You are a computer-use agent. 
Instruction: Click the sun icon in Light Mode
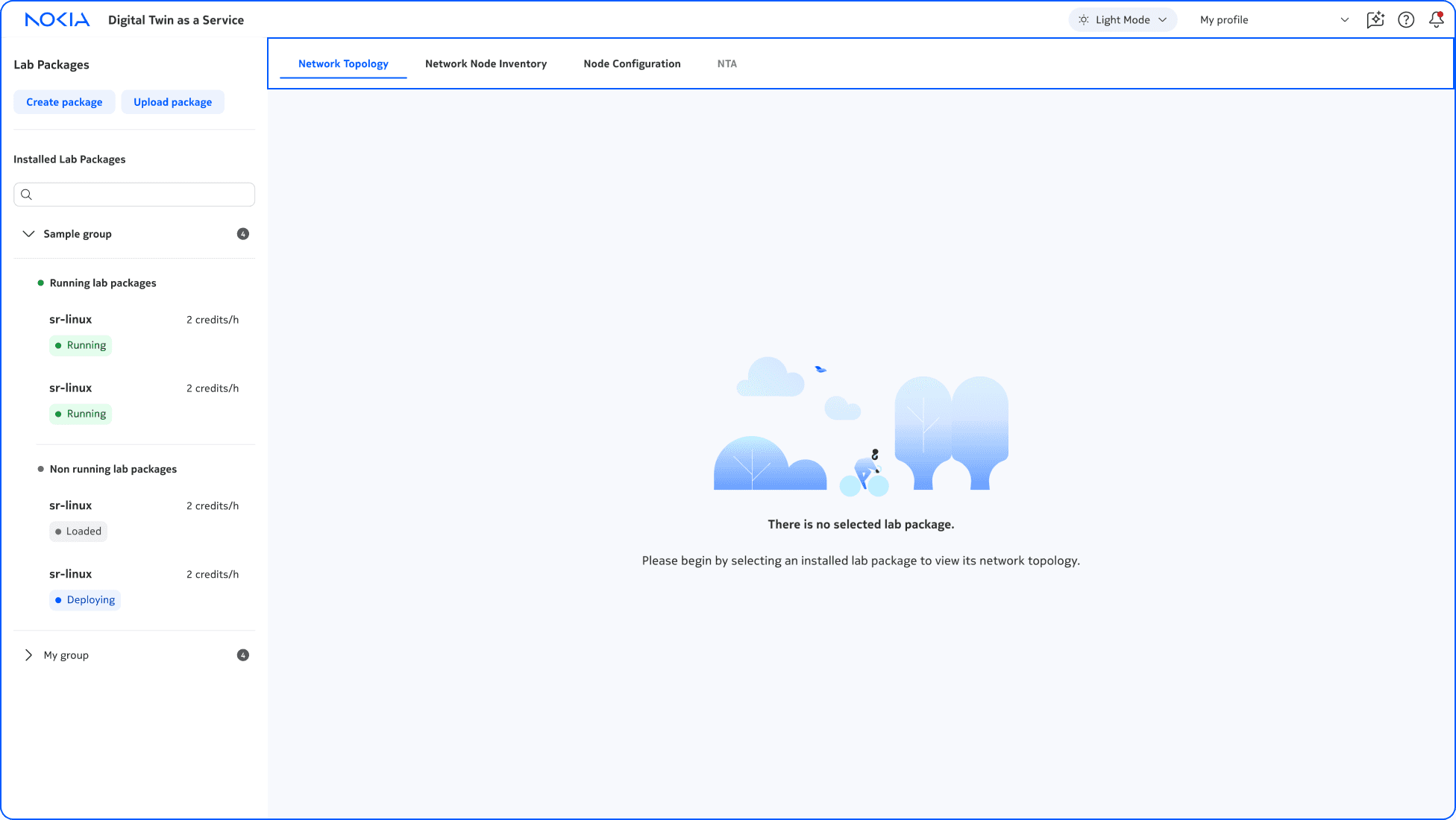[x=1083, y=20]
